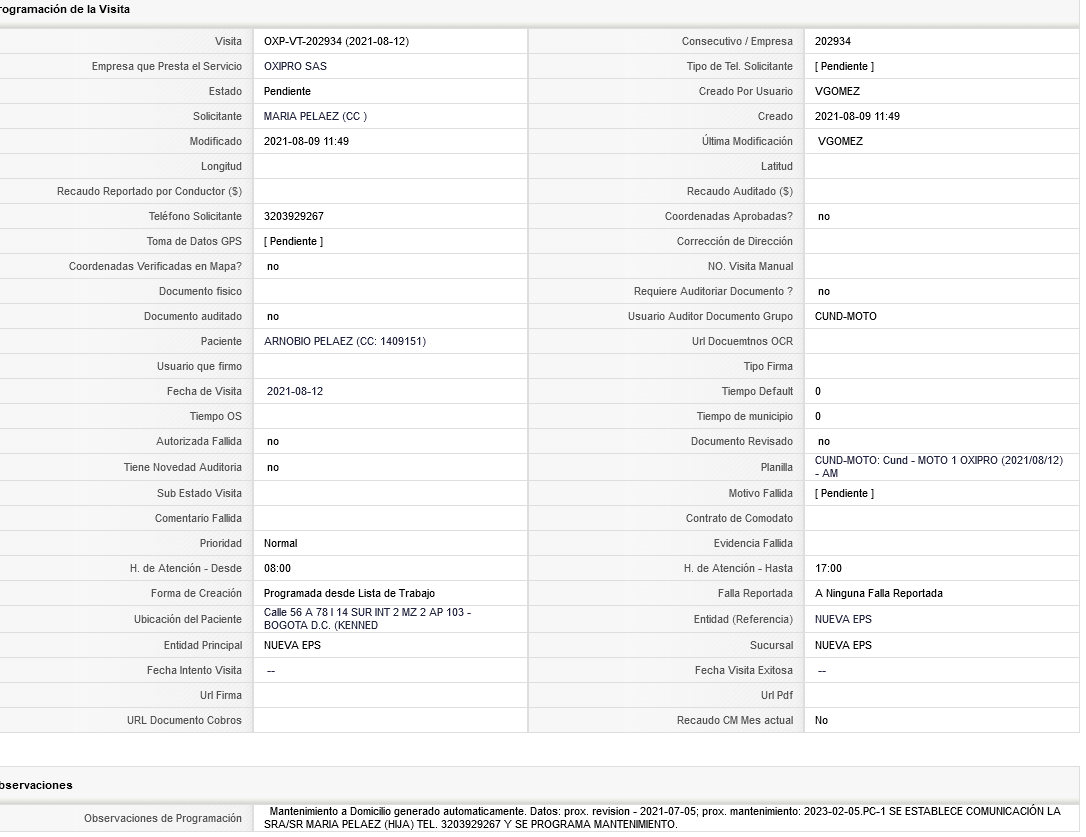Click NUEVA EPS in the Entidad Principal row
Image resolution: width=1086 pixels, height=837 pixels.
click(292, 645)
